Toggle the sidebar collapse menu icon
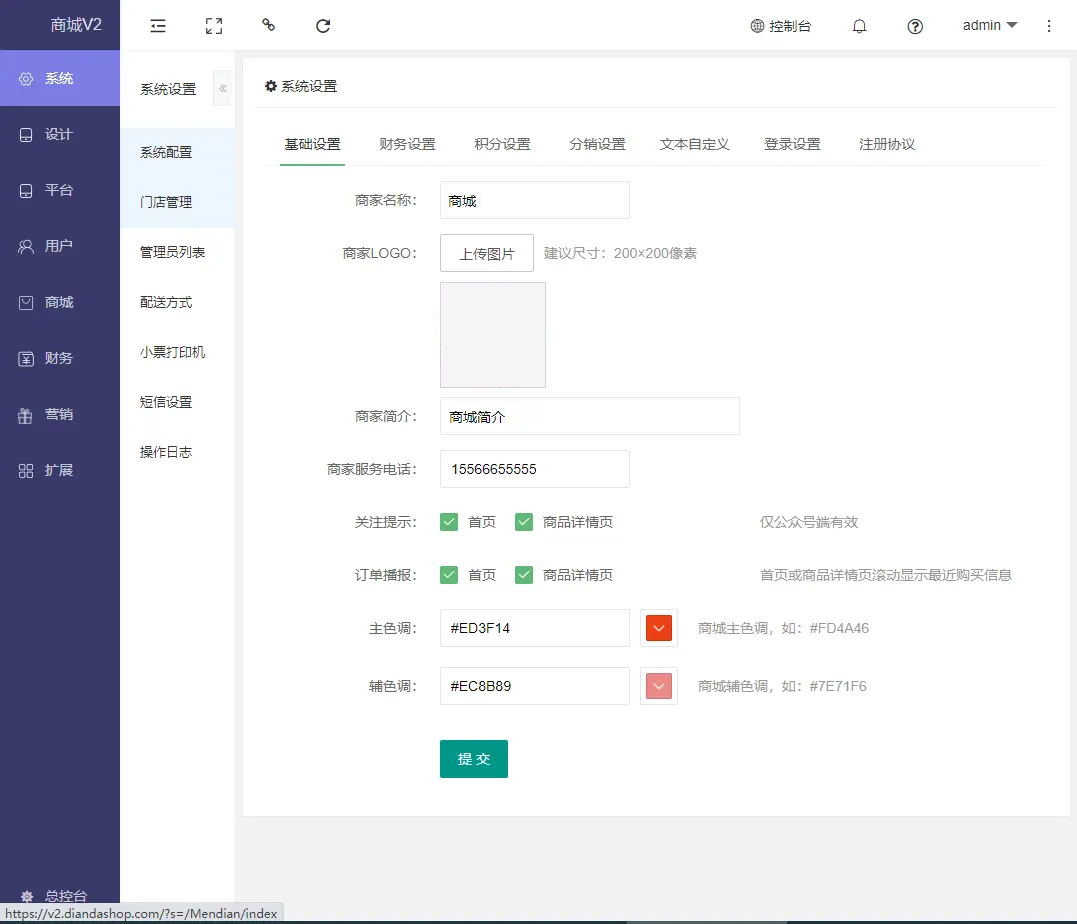Image resolution: width=1077 pixels, height=924 pixels. click(x=158, y=26)
